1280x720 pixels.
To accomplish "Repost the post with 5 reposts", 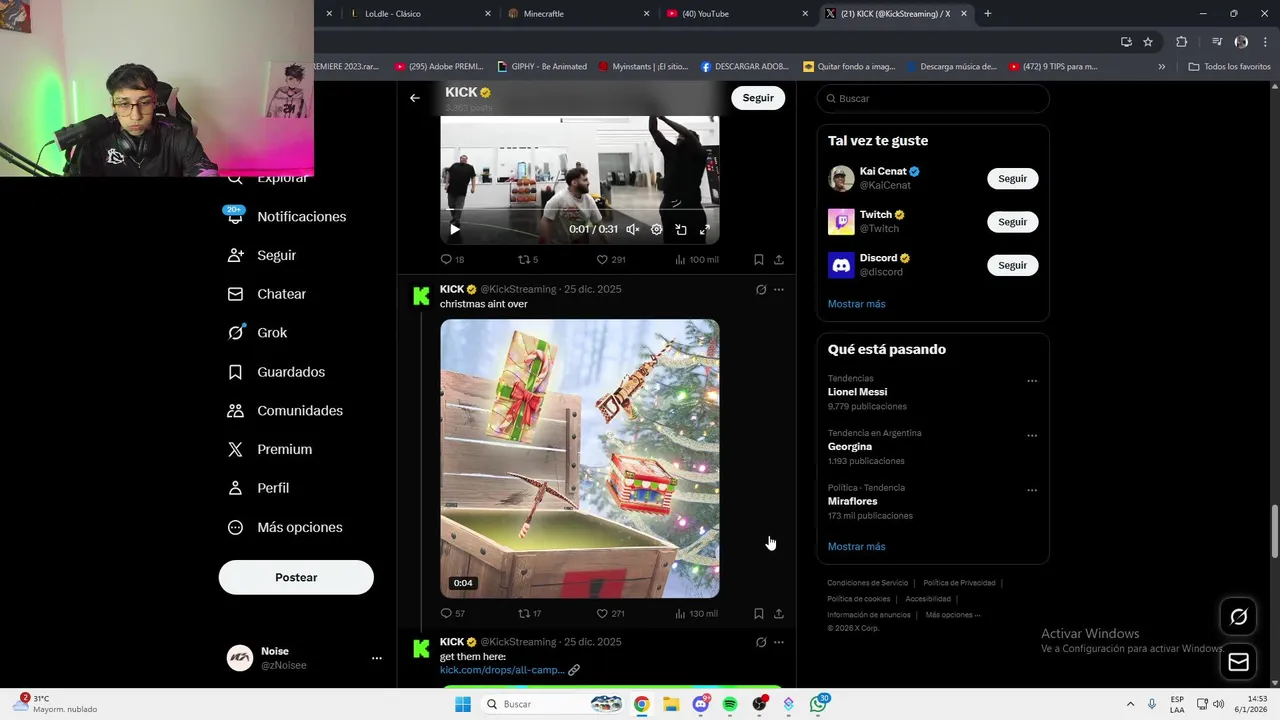I will [x=528, y=259].
